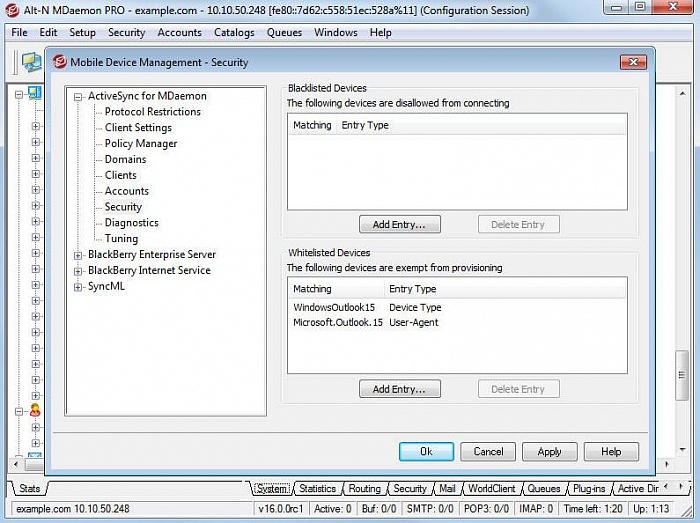Select Policy Manager in the tree
Screen dimensions: 700x523
coord(141,143)
